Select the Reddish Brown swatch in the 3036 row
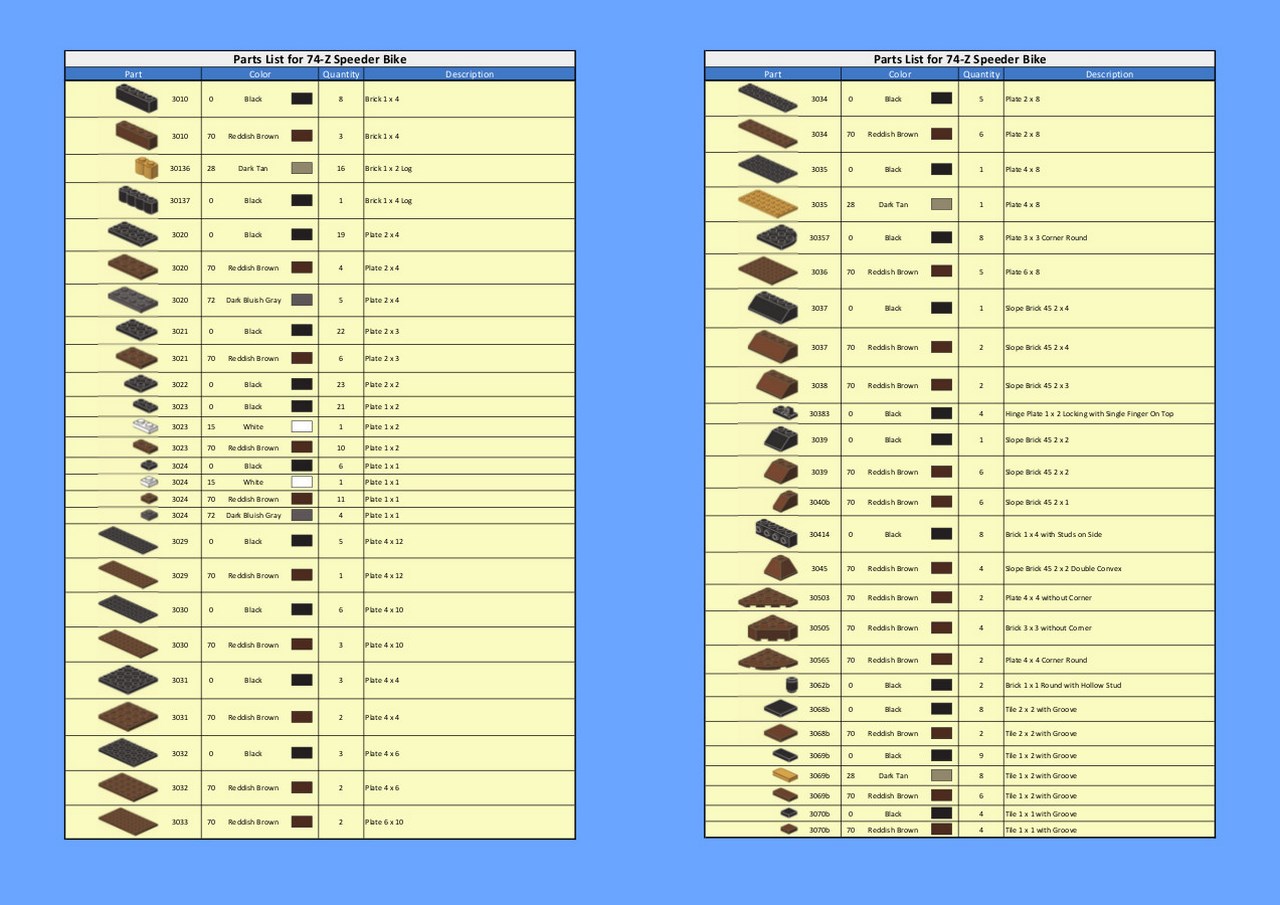 pyautogui.click(x=941, y=271)
